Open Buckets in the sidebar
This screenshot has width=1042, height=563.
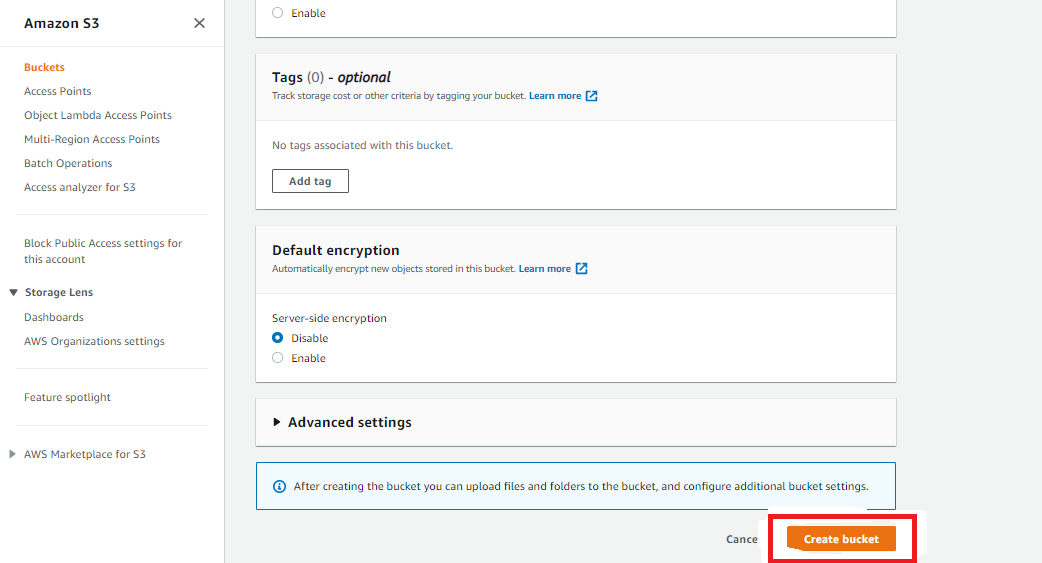[45, 67]
